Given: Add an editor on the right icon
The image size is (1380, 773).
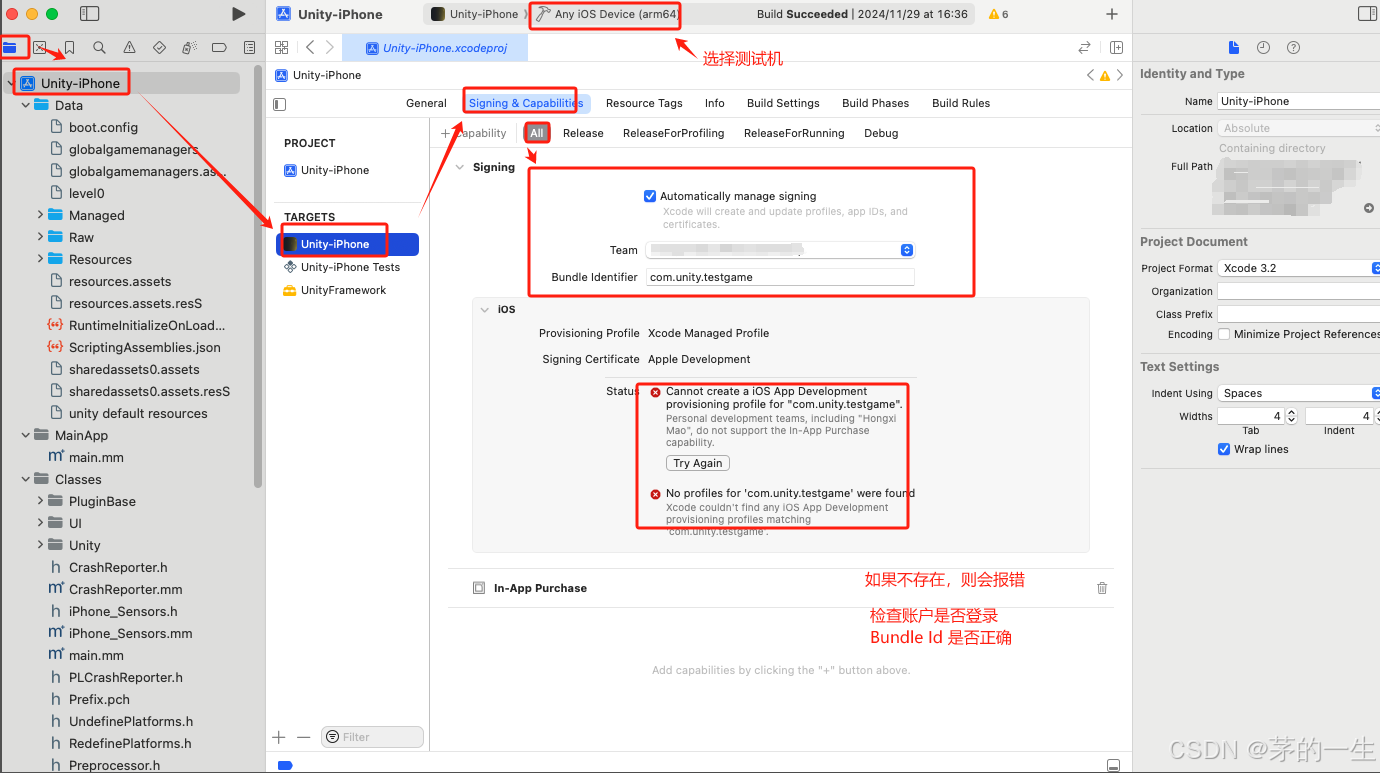Looking at the screenshot, I should point(1116,47).
